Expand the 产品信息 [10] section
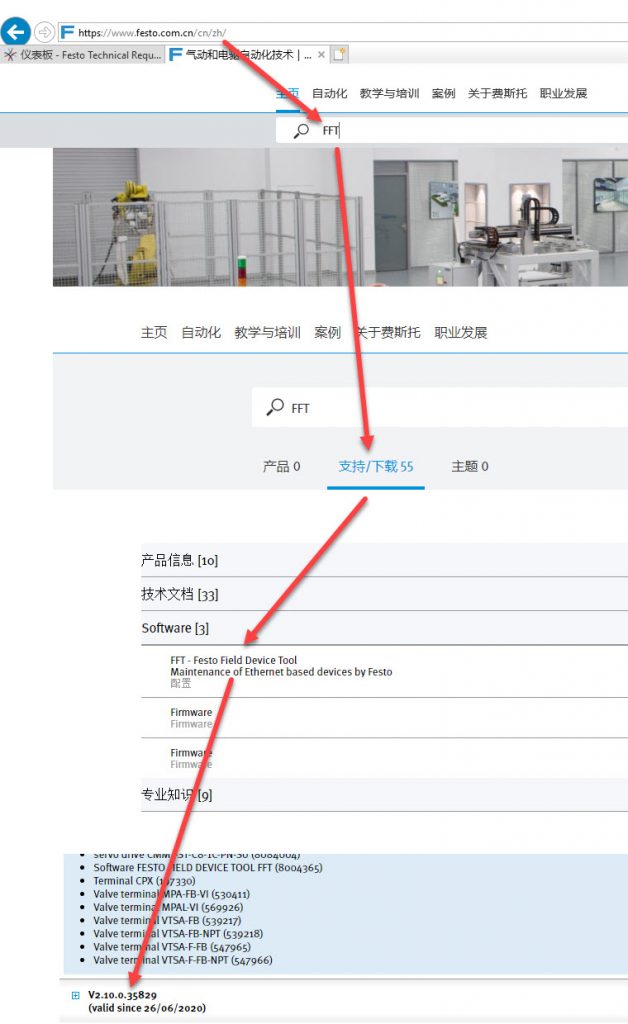628x1024 pixels. [384, 560]
